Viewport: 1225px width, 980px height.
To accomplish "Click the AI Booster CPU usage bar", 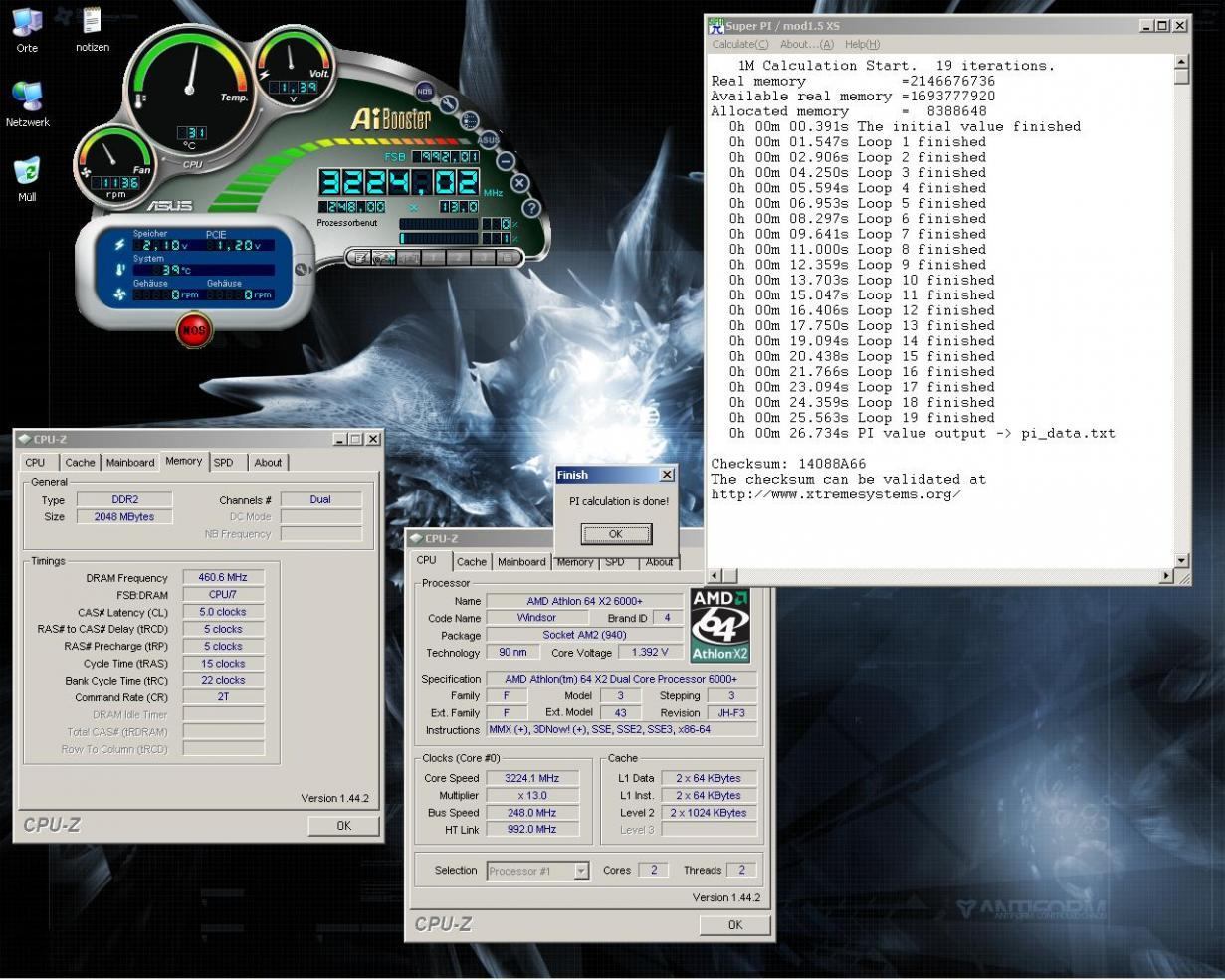I will click(x=439, y=224).
